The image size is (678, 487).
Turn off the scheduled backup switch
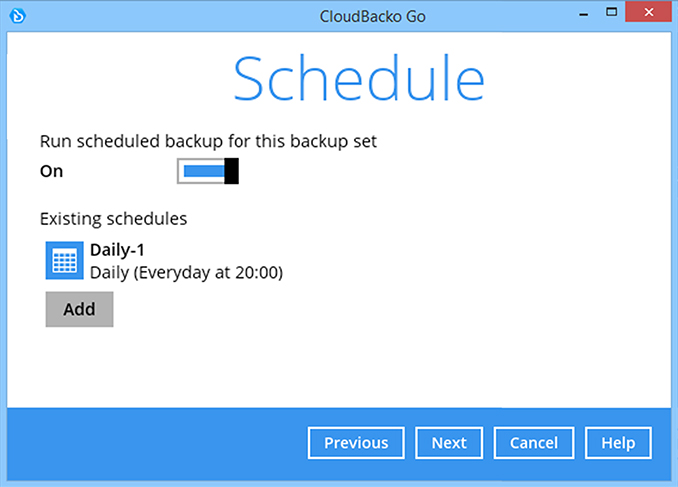[x=208, y=172]
